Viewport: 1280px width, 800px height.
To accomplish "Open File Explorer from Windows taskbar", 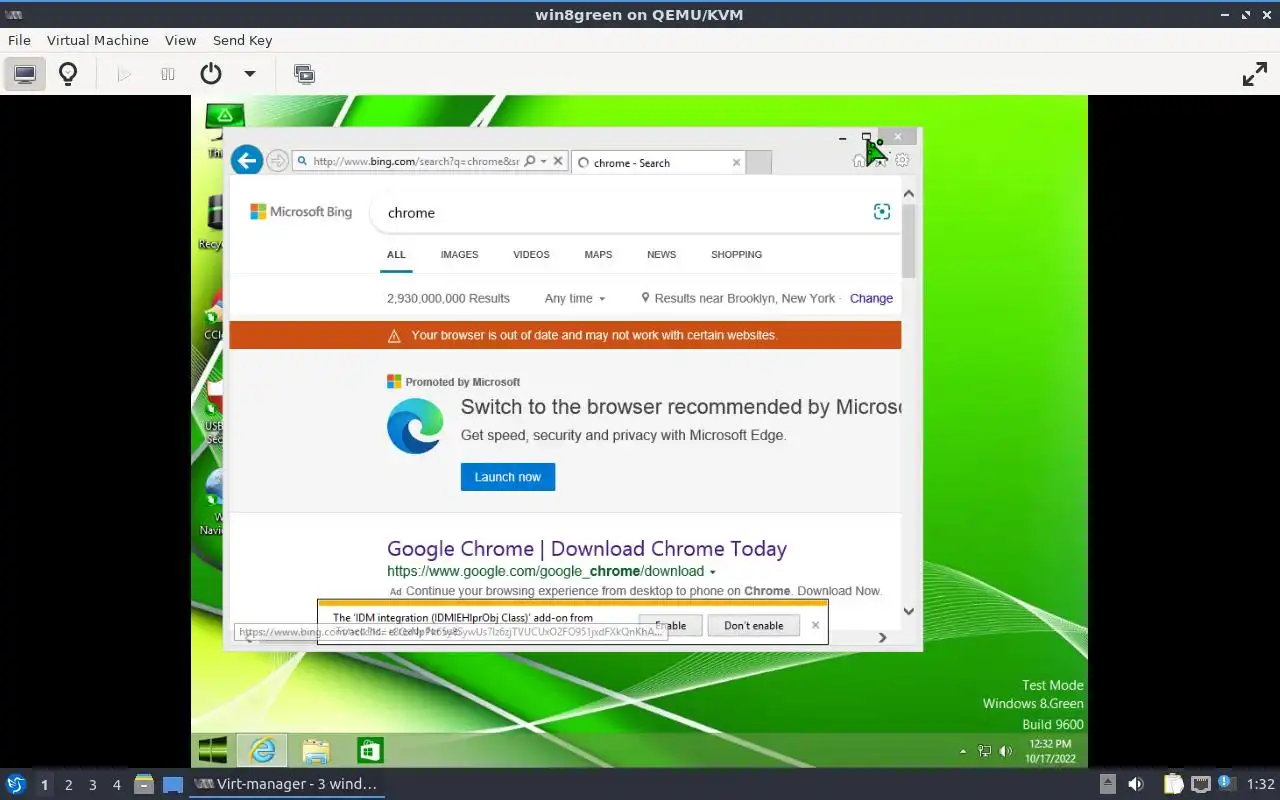I will 316,750.
